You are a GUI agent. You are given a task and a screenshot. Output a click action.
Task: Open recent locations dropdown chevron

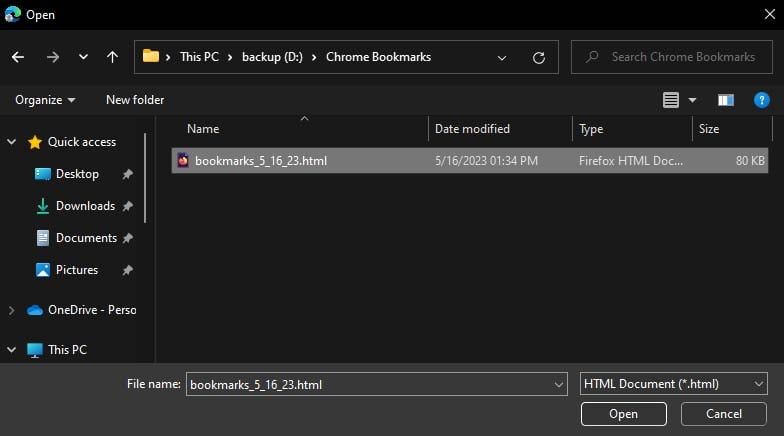point(83,57)
